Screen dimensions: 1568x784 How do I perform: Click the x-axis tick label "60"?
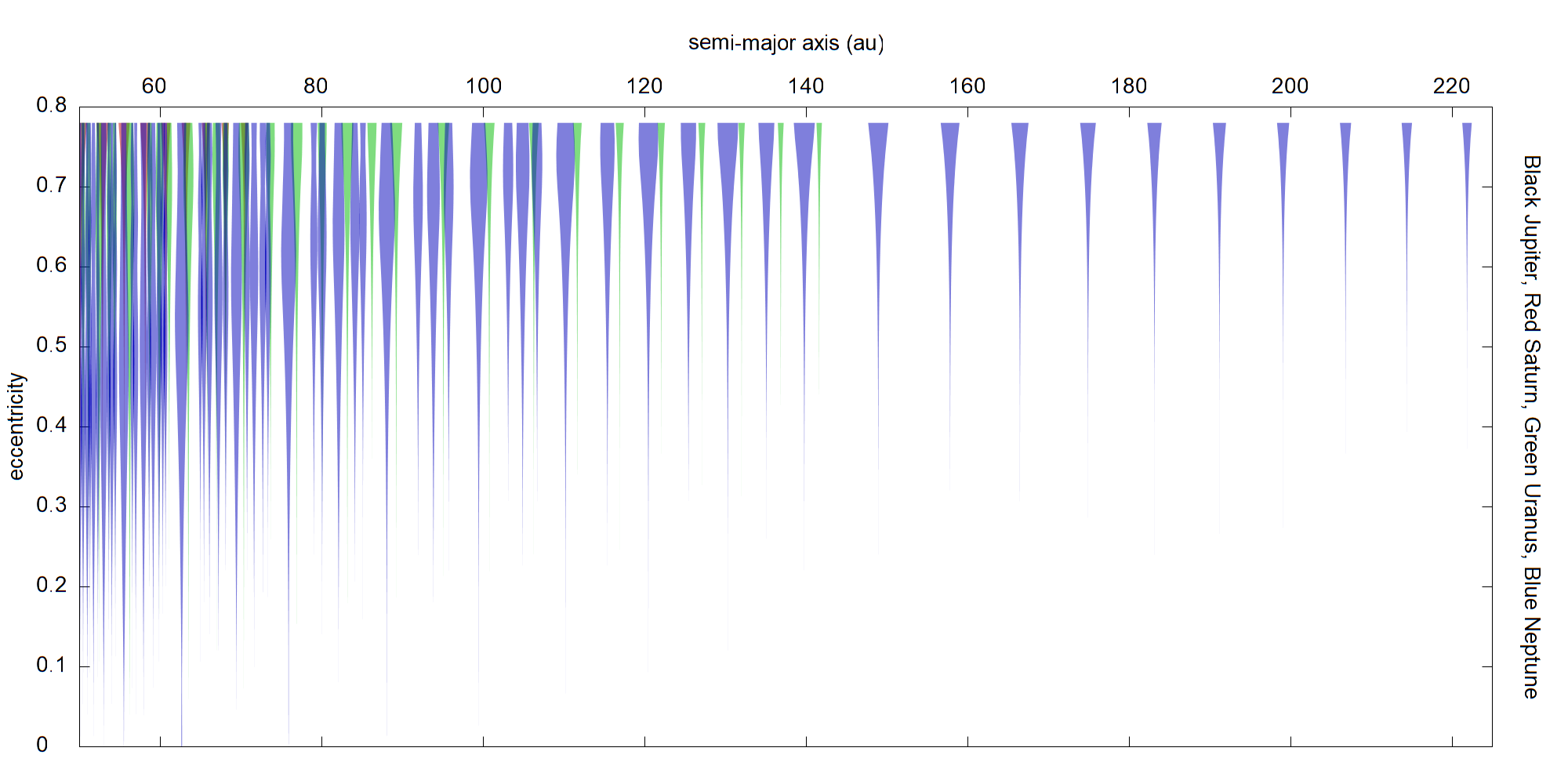(x=154, y=86)
